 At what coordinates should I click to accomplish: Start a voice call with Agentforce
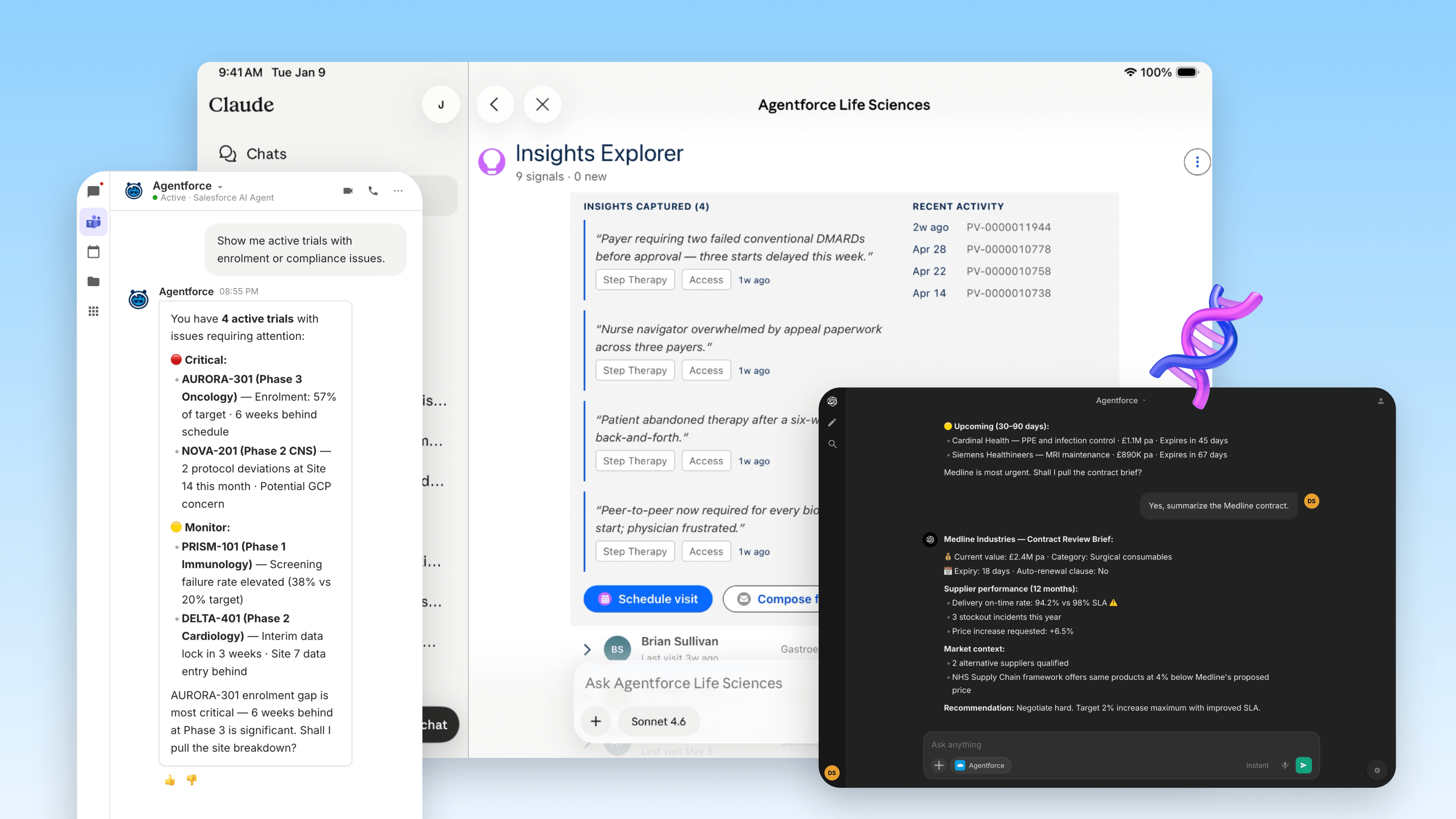pos(373,191)
